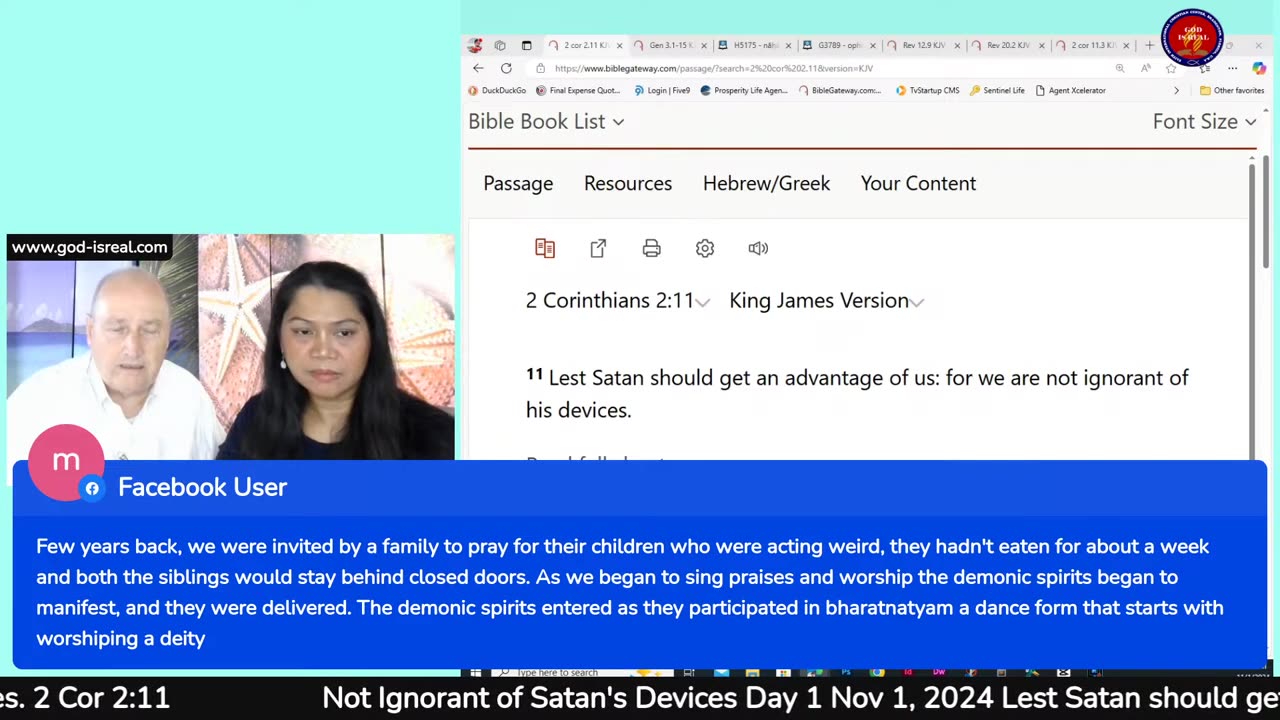Open the Login | Five9 bookmark
The width and height of the screenshot is (1280, 720).
point(662,90)
